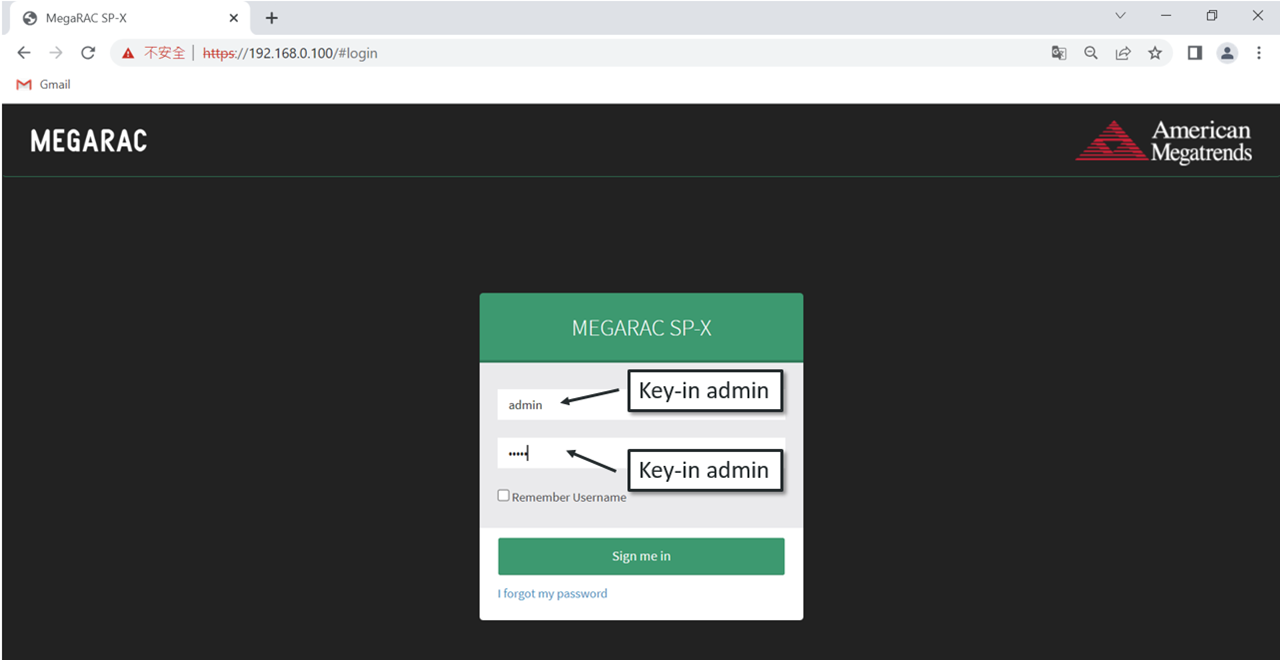This screenshot has height=660, width=1280.
Task: Click the share page icon
Action: (1123, 53)
